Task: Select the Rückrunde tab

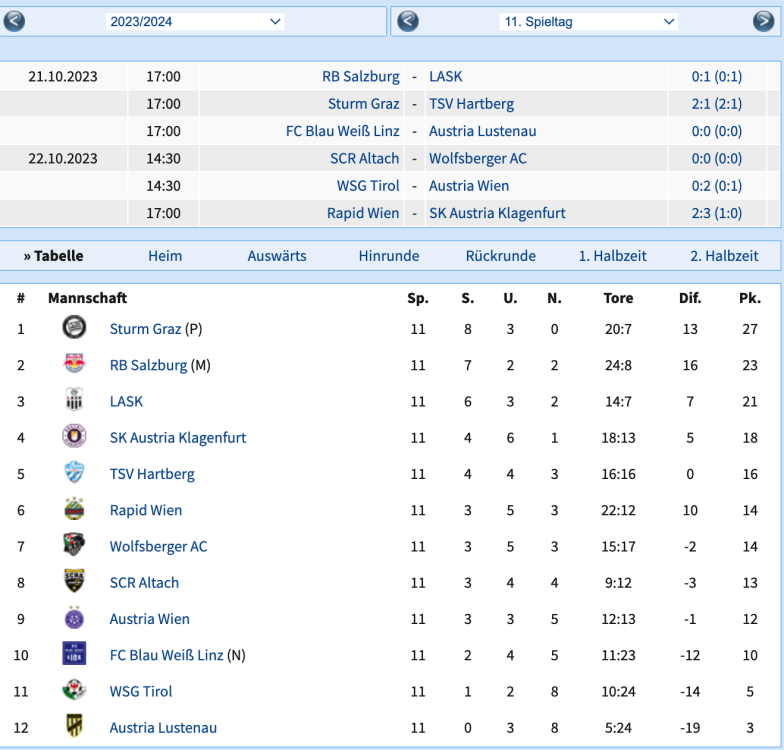Action: 500,256
